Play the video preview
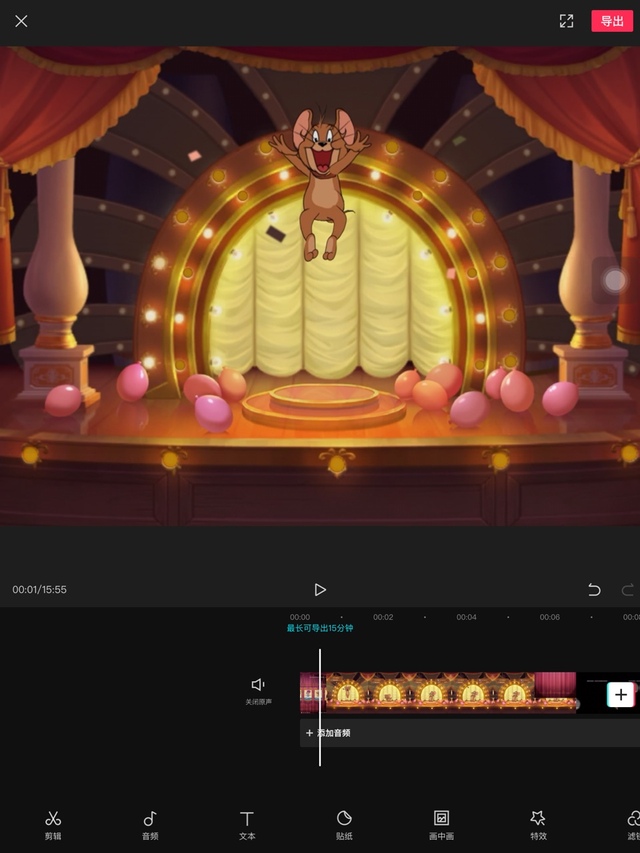Screen dimensions: 640x853 [x=320, y=590]
